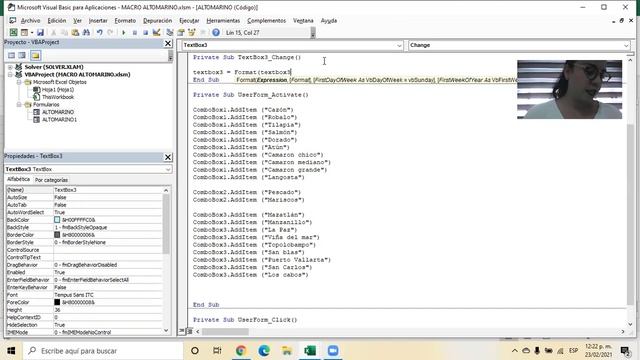Open the Properties Window toolbar icon

pos(181,32)
